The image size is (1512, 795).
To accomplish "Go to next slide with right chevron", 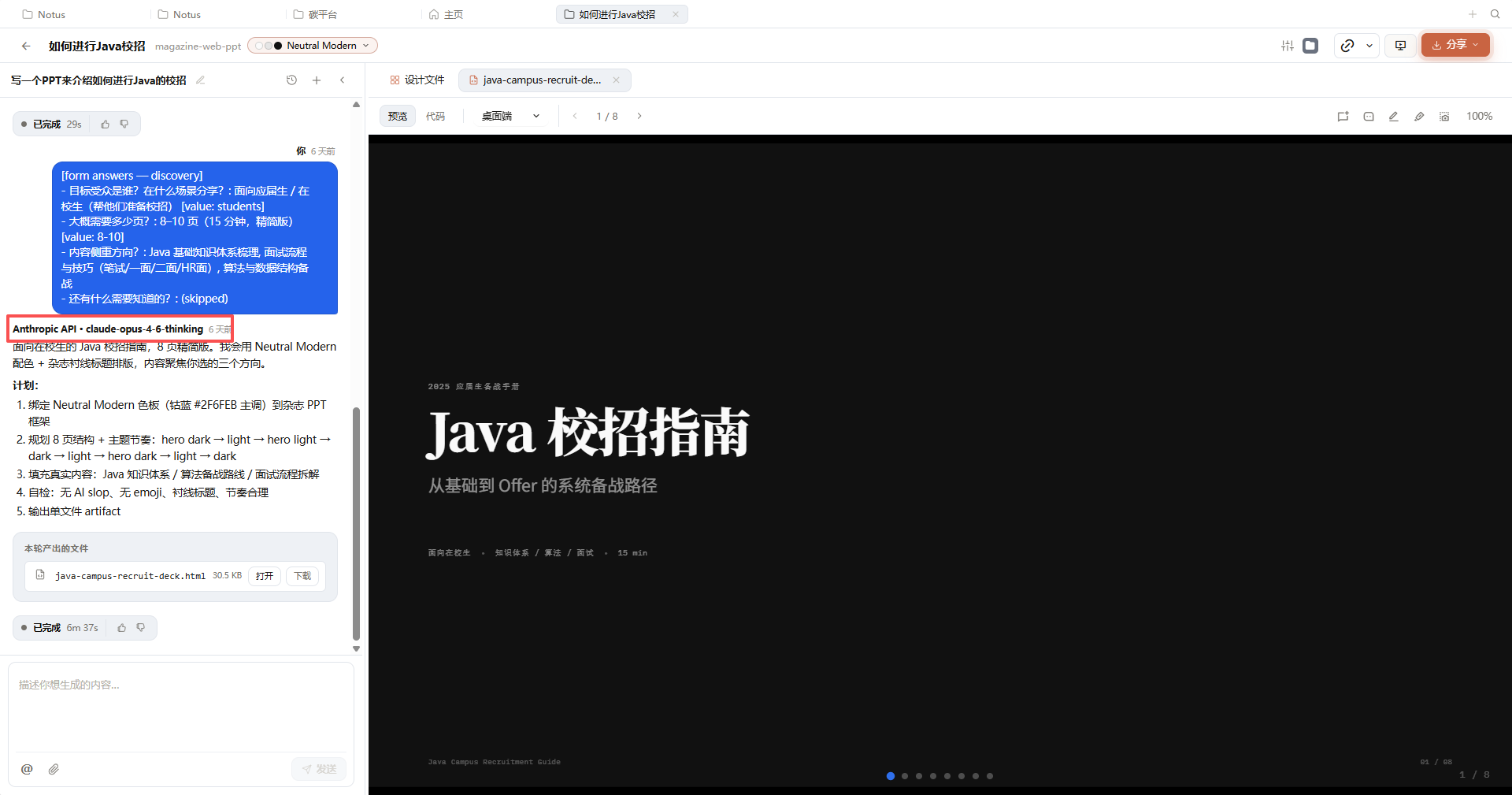I will 639,116.
